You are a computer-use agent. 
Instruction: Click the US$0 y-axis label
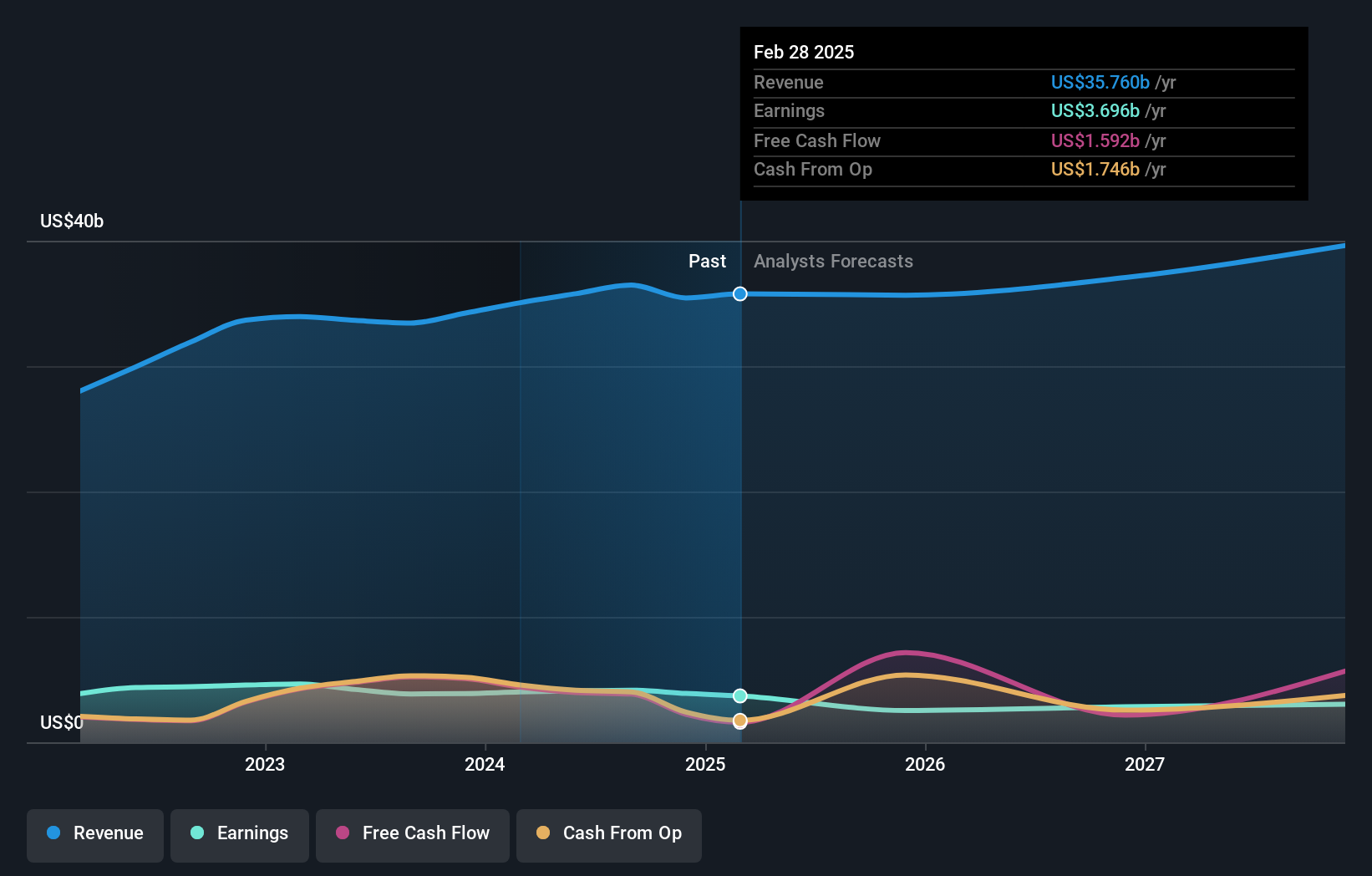pyautogui.click(x=62, y=722)
